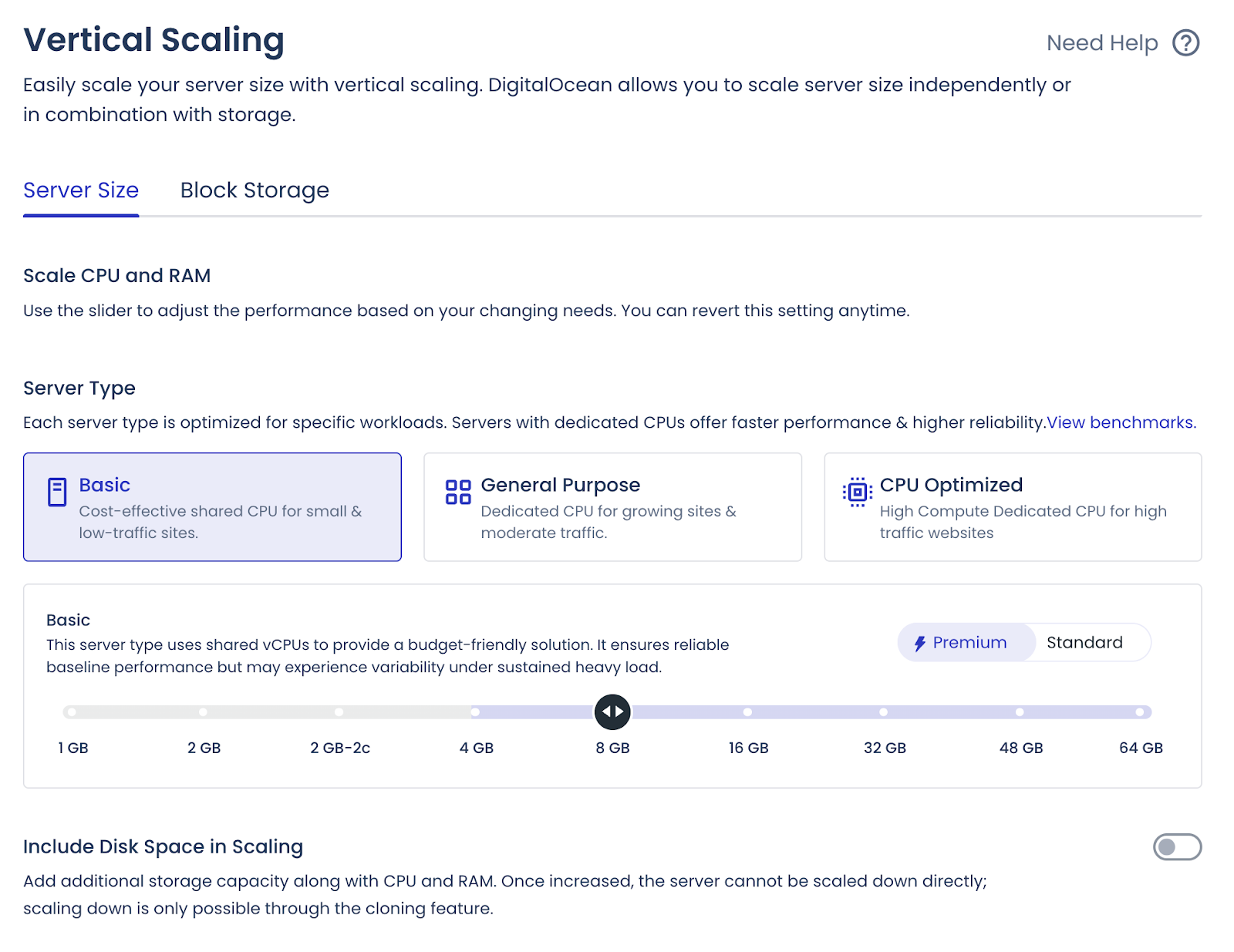The width and height of the screenshot is (1234, 952).
Task: Open the Need Help question mark icon
Action: pos(1185,42)
